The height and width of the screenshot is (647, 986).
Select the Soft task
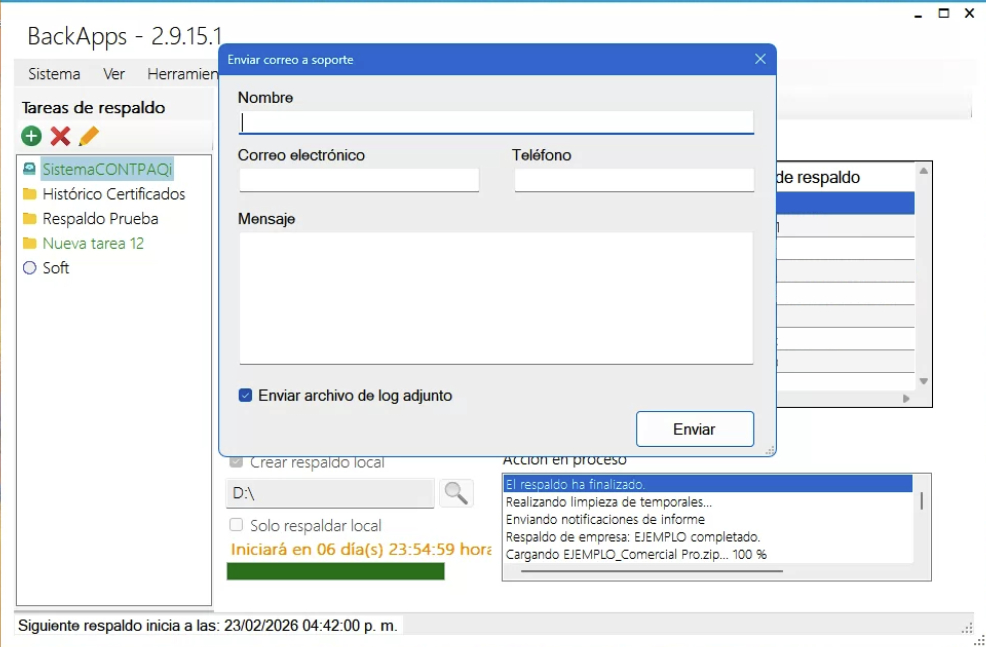click(56, 268)
